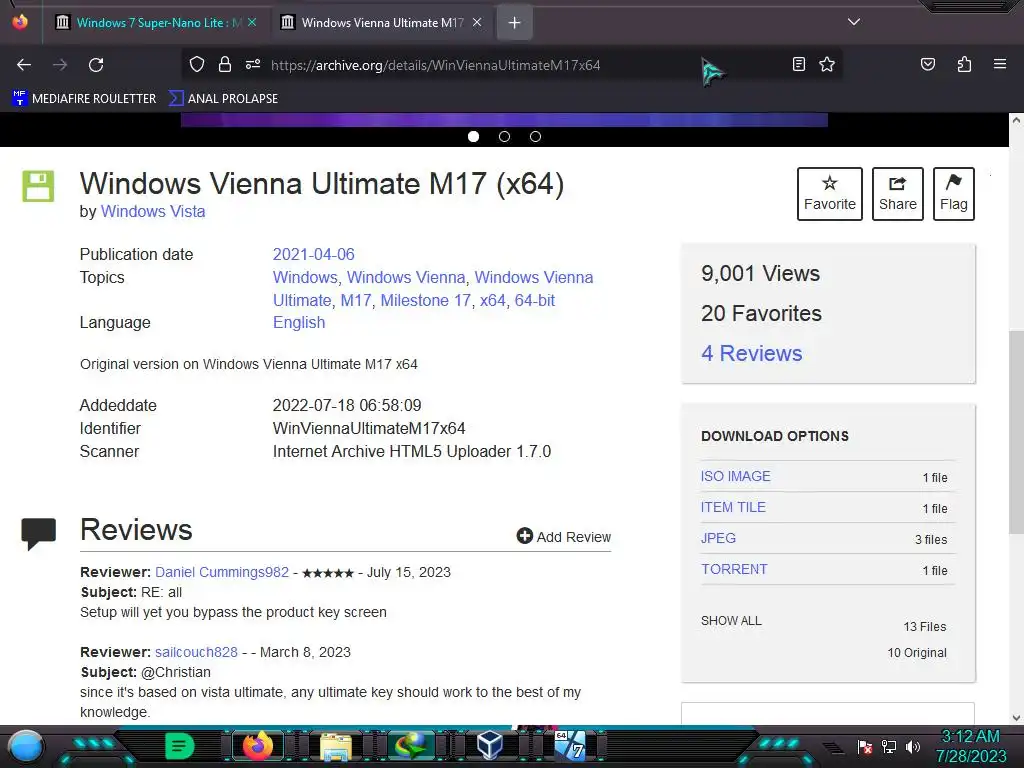Open the Firefox hamburger menu
The width and height of the screenshot is (1024, 768).
coord(1000,64)
